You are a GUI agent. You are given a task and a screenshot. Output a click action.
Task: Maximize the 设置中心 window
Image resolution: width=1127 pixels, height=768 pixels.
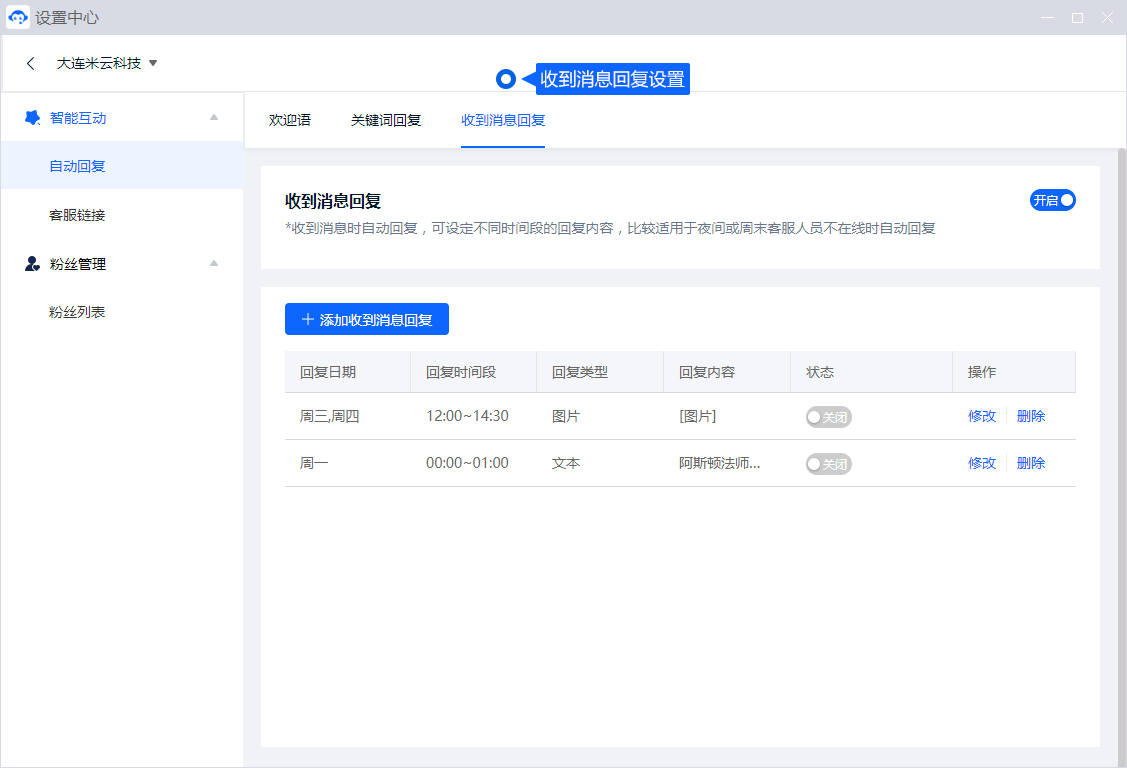[x=1077, y=18]
